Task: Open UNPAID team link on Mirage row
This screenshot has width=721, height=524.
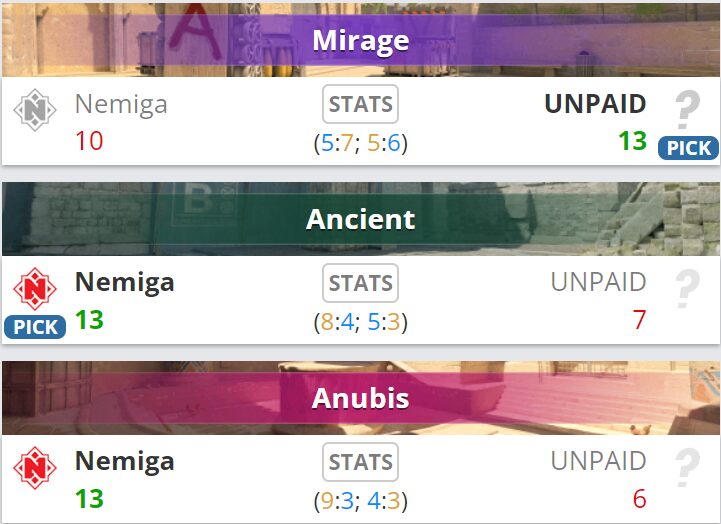Action: pyautogui.click(x=595, y=104)
